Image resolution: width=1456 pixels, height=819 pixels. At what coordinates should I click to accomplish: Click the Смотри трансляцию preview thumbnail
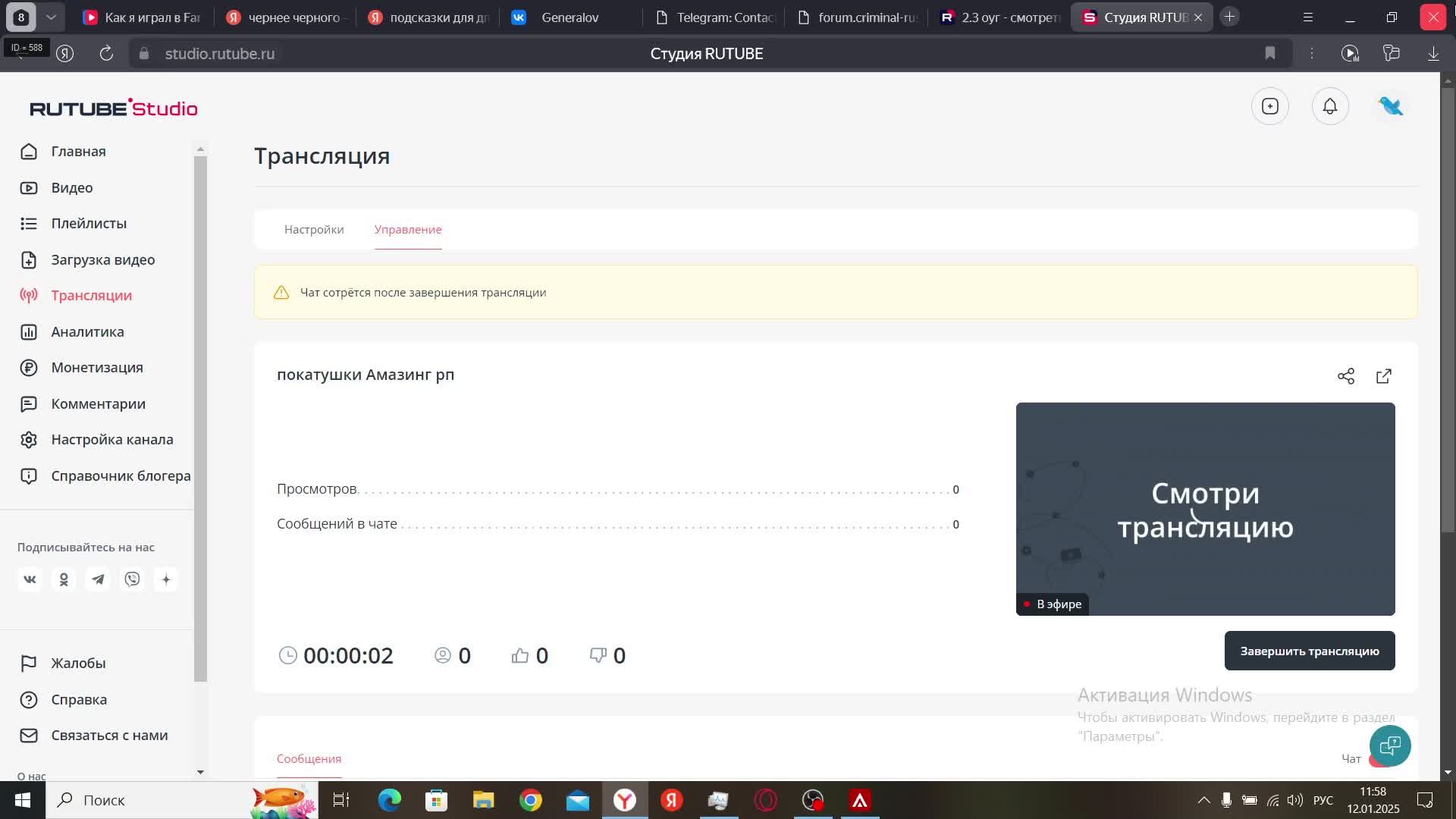1205,508
